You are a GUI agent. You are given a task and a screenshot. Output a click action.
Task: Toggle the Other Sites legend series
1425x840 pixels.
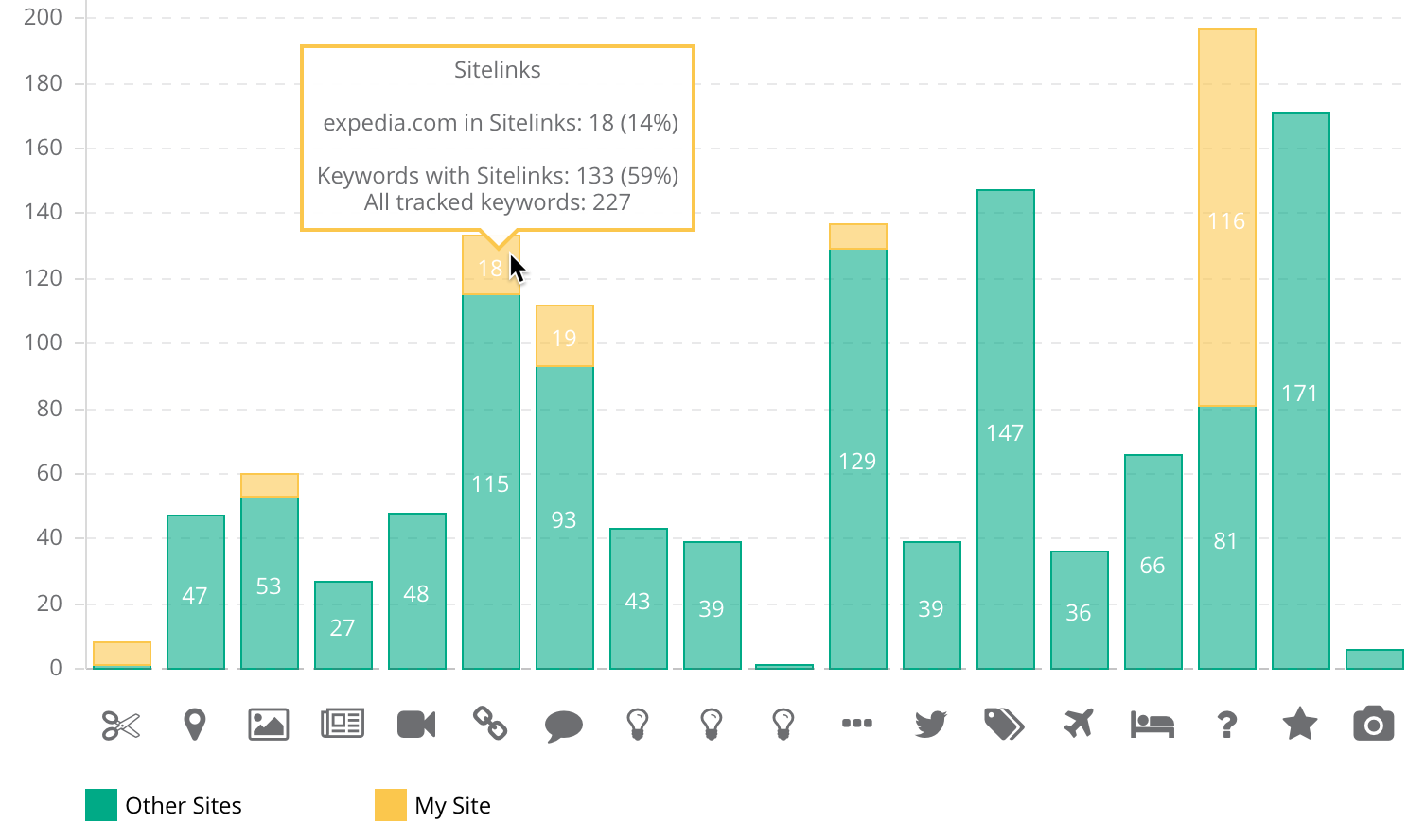[184, 806]
